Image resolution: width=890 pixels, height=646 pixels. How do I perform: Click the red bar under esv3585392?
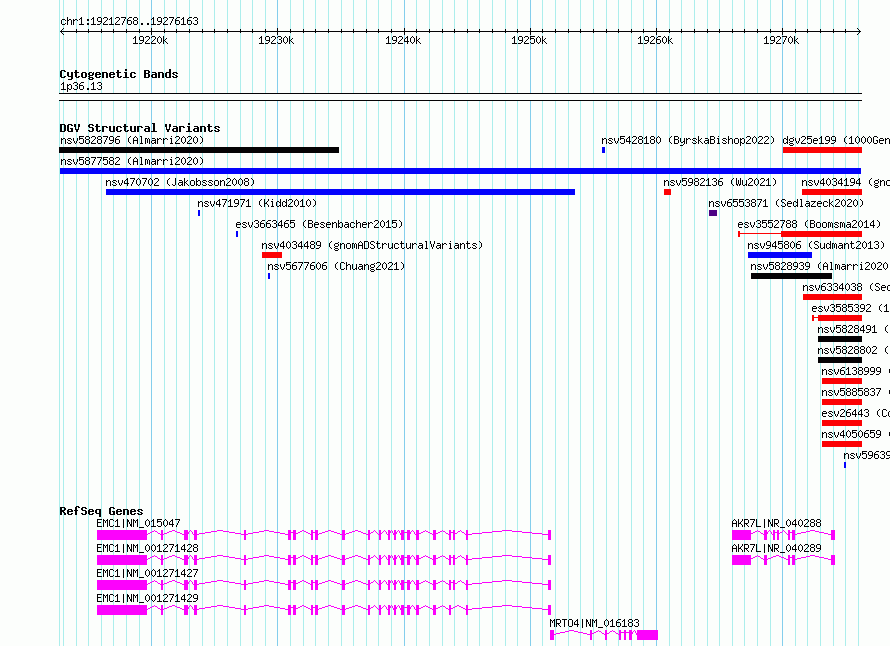[x=837, y=318]
